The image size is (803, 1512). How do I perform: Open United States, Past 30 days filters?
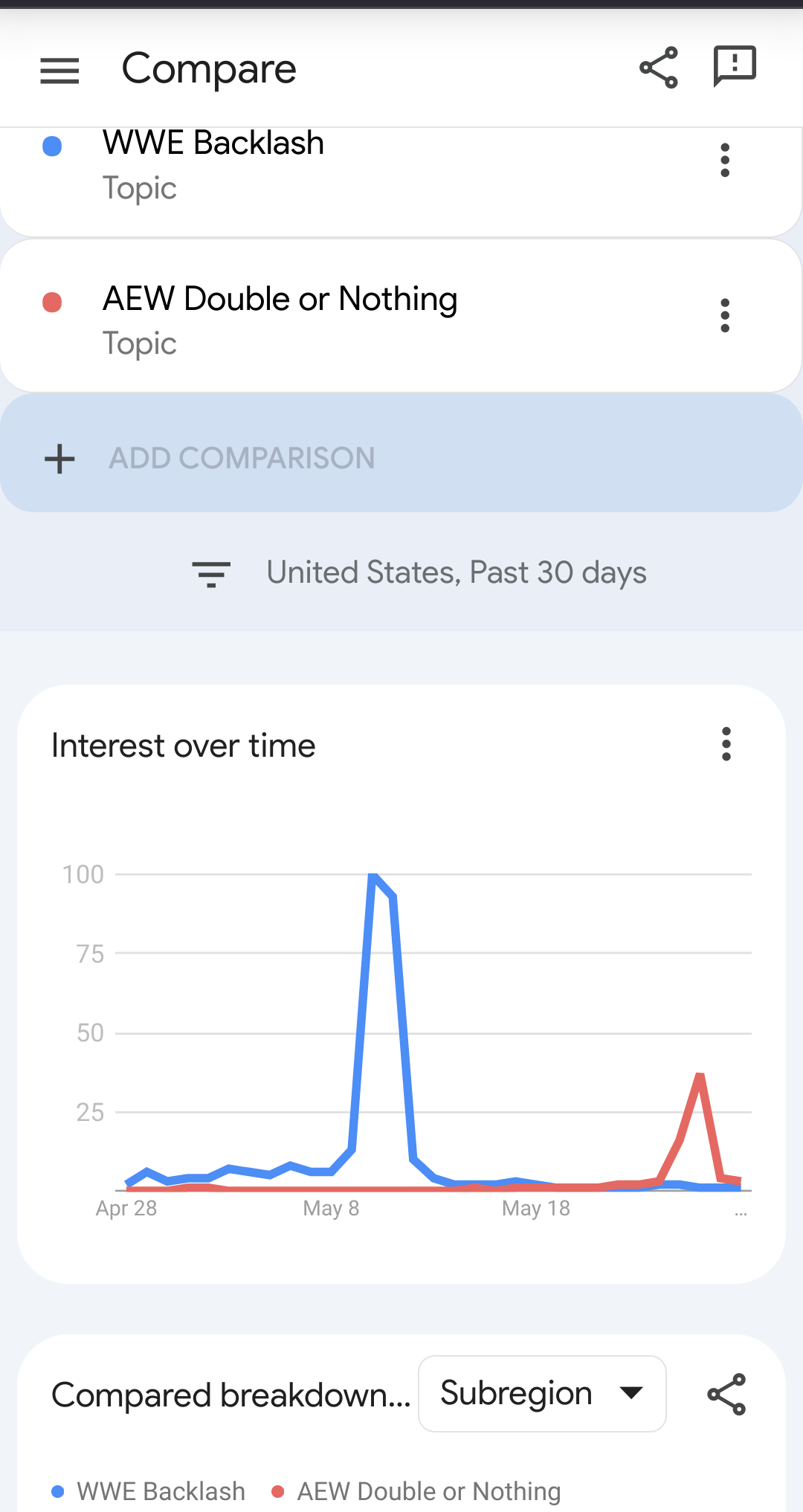pos(457,573)
